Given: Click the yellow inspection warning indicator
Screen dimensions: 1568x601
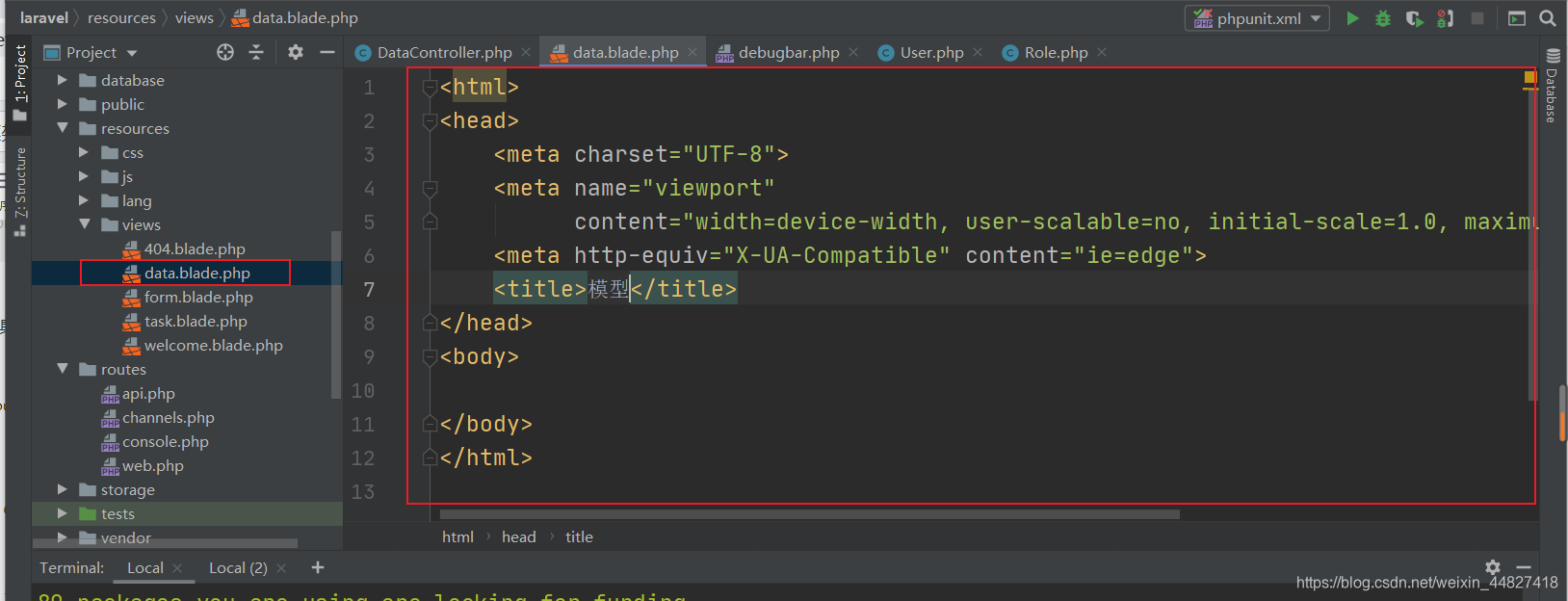Looking at the screenshot, I should click(1529, 77).
